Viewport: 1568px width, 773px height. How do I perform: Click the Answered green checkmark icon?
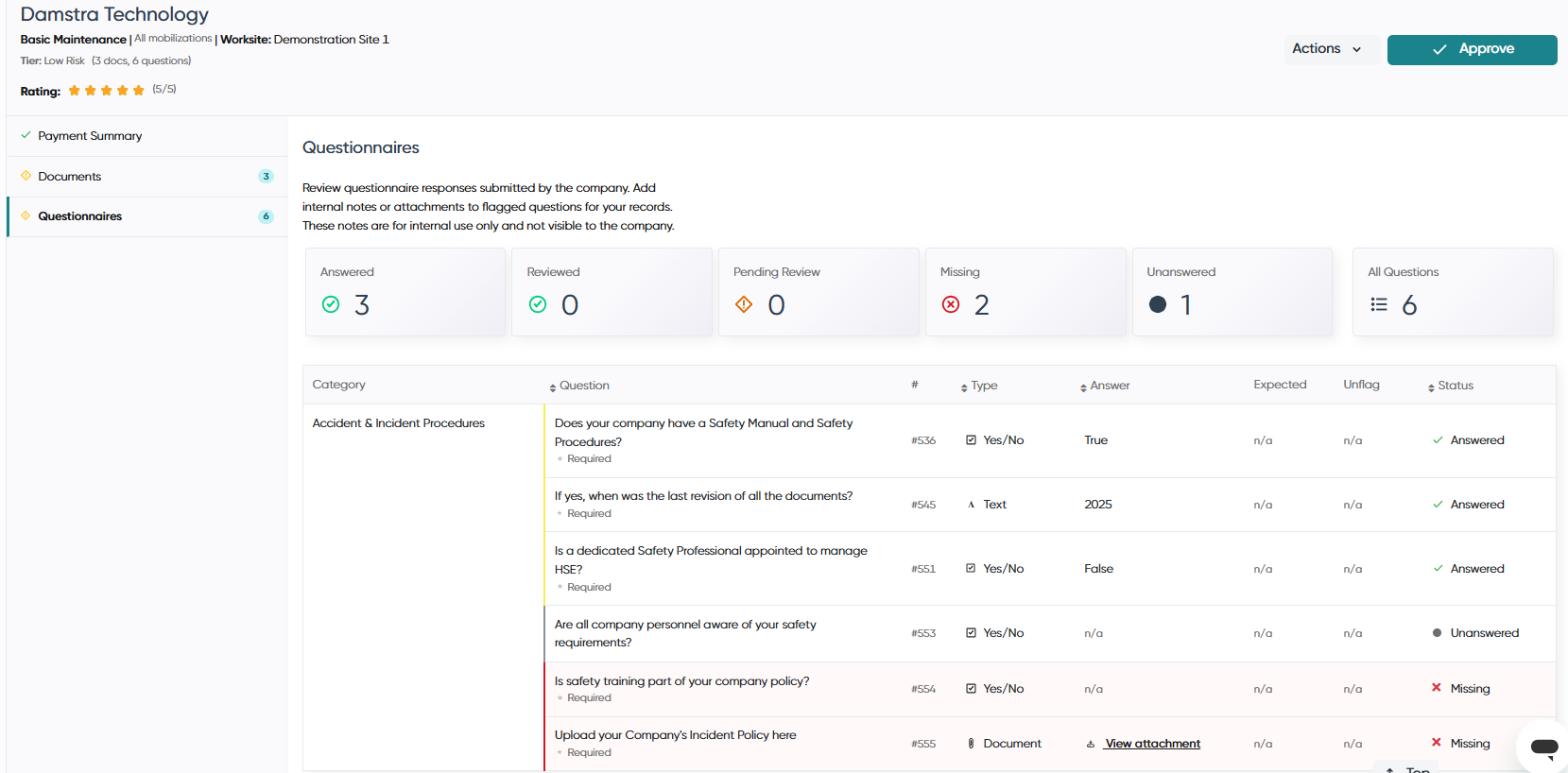[331, 304]
